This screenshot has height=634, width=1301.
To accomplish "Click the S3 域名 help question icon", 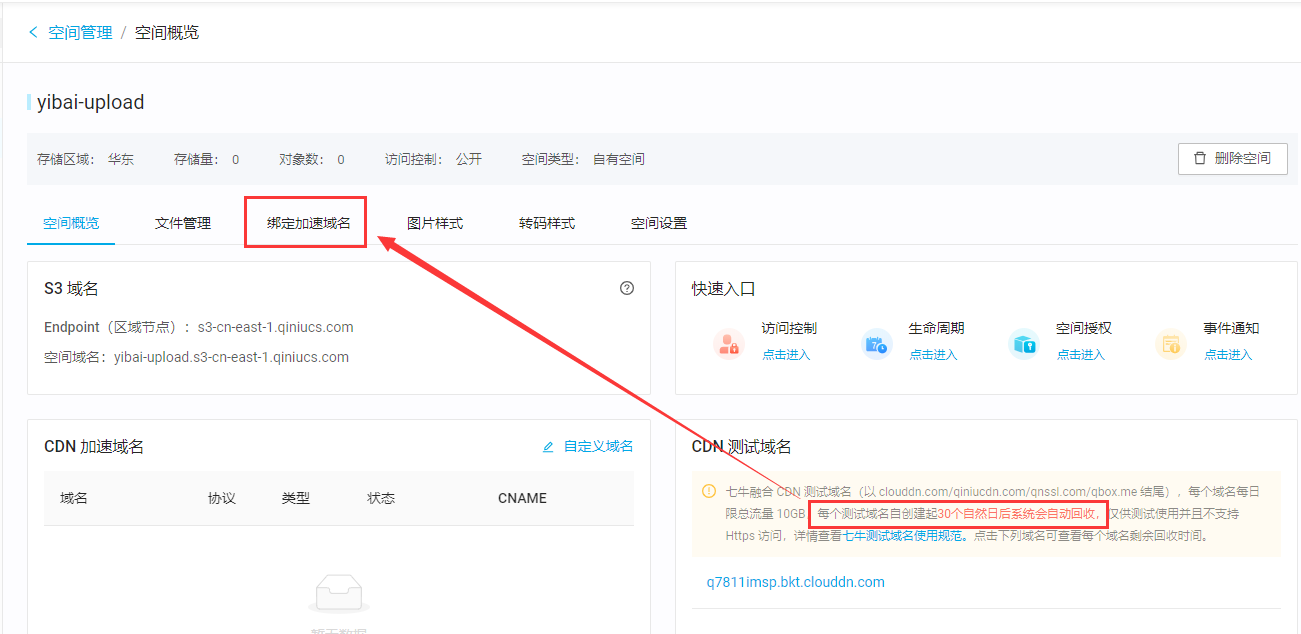I will click(x=627, y=288).
